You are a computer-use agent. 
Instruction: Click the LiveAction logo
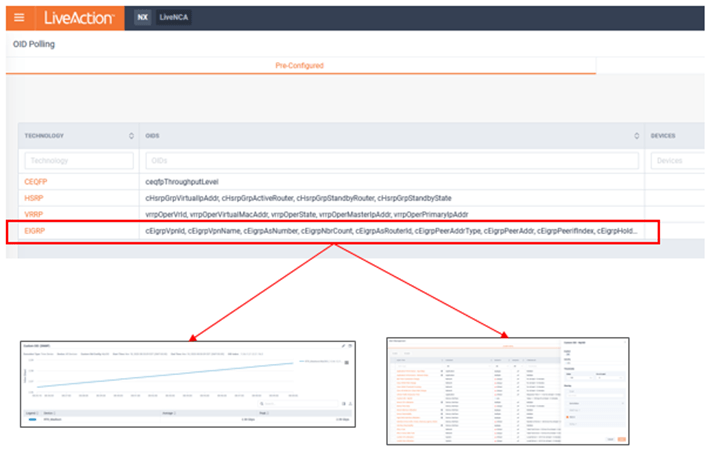pyautogui.click(x=79, y=18)
